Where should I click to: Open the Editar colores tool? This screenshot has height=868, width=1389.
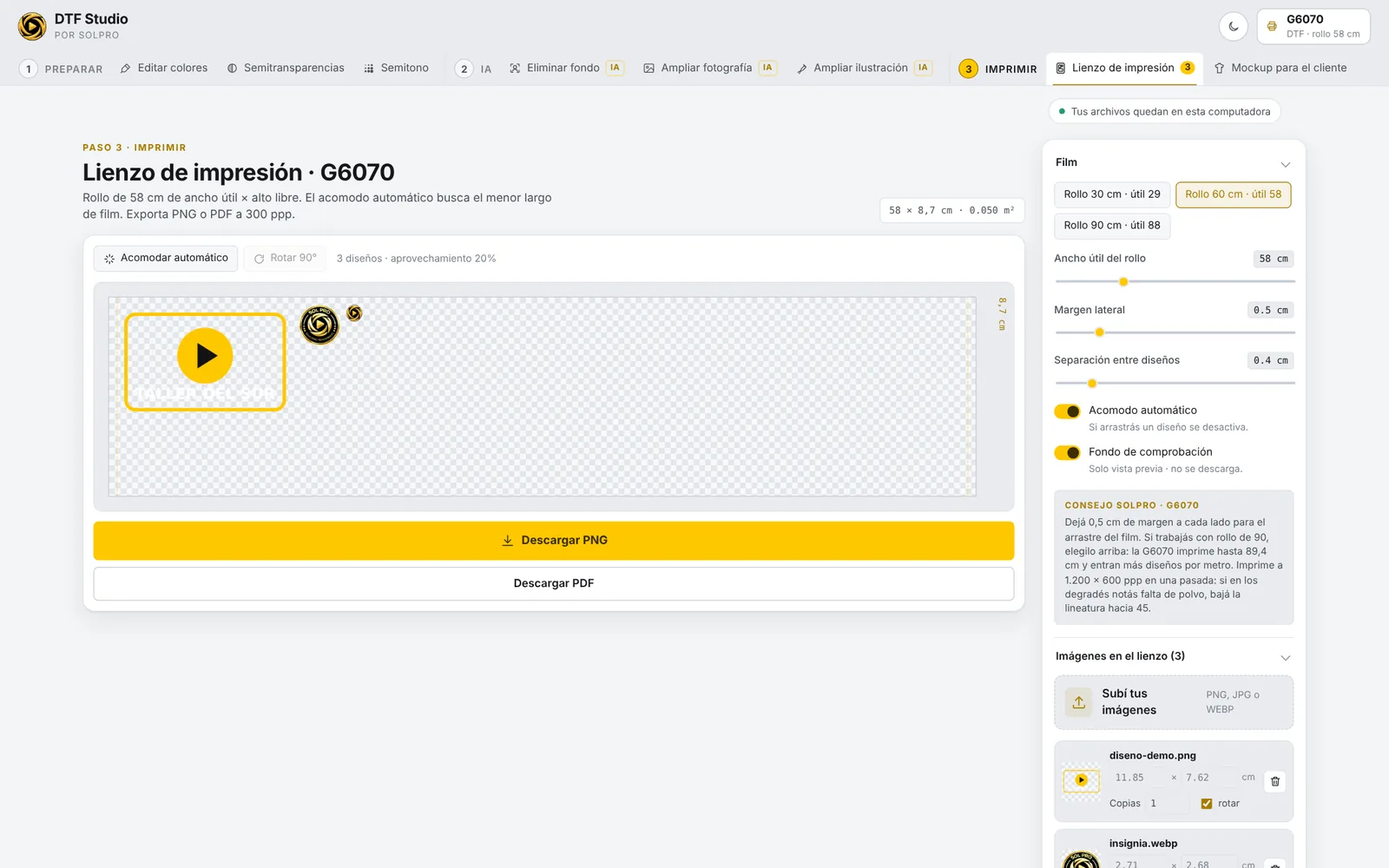pos(164,68)
